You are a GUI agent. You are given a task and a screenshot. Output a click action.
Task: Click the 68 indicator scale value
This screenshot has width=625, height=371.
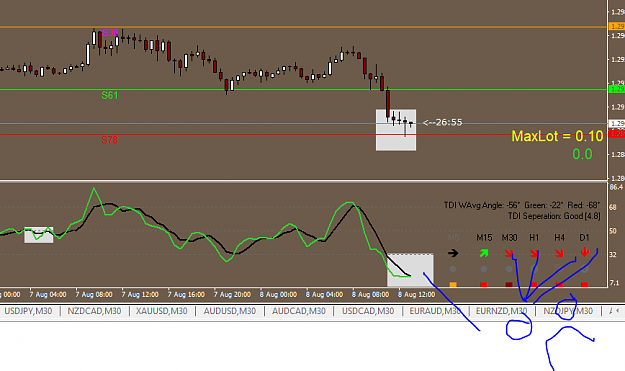coord(613,207)
